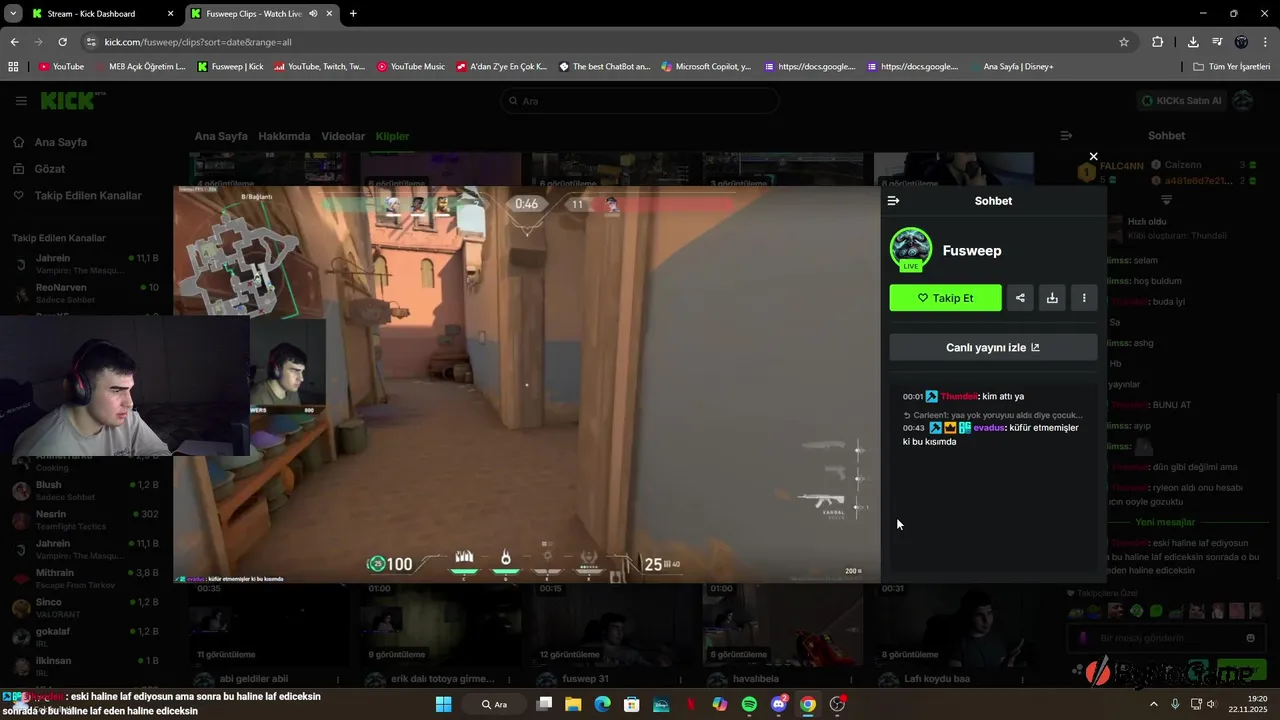Image resolution: width=1280 pixels, height=720 pixels.
Task: Open the ReoNarven channel in the sidebar
Action: [85, 293]
